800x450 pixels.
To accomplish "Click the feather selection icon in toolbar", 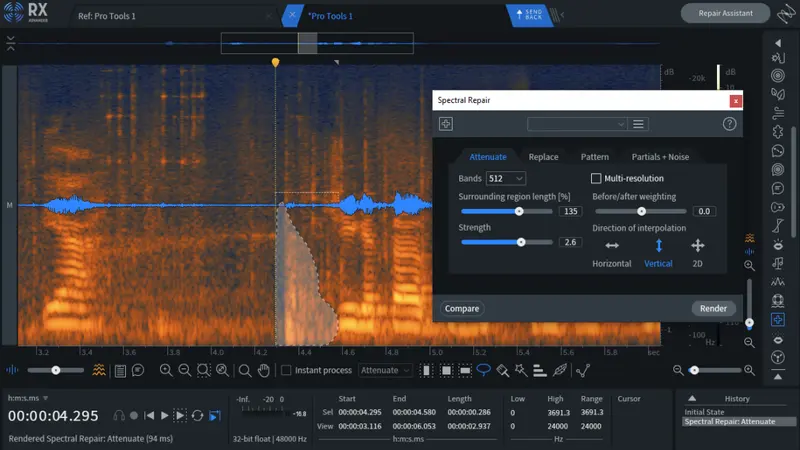I will (560, 370).
